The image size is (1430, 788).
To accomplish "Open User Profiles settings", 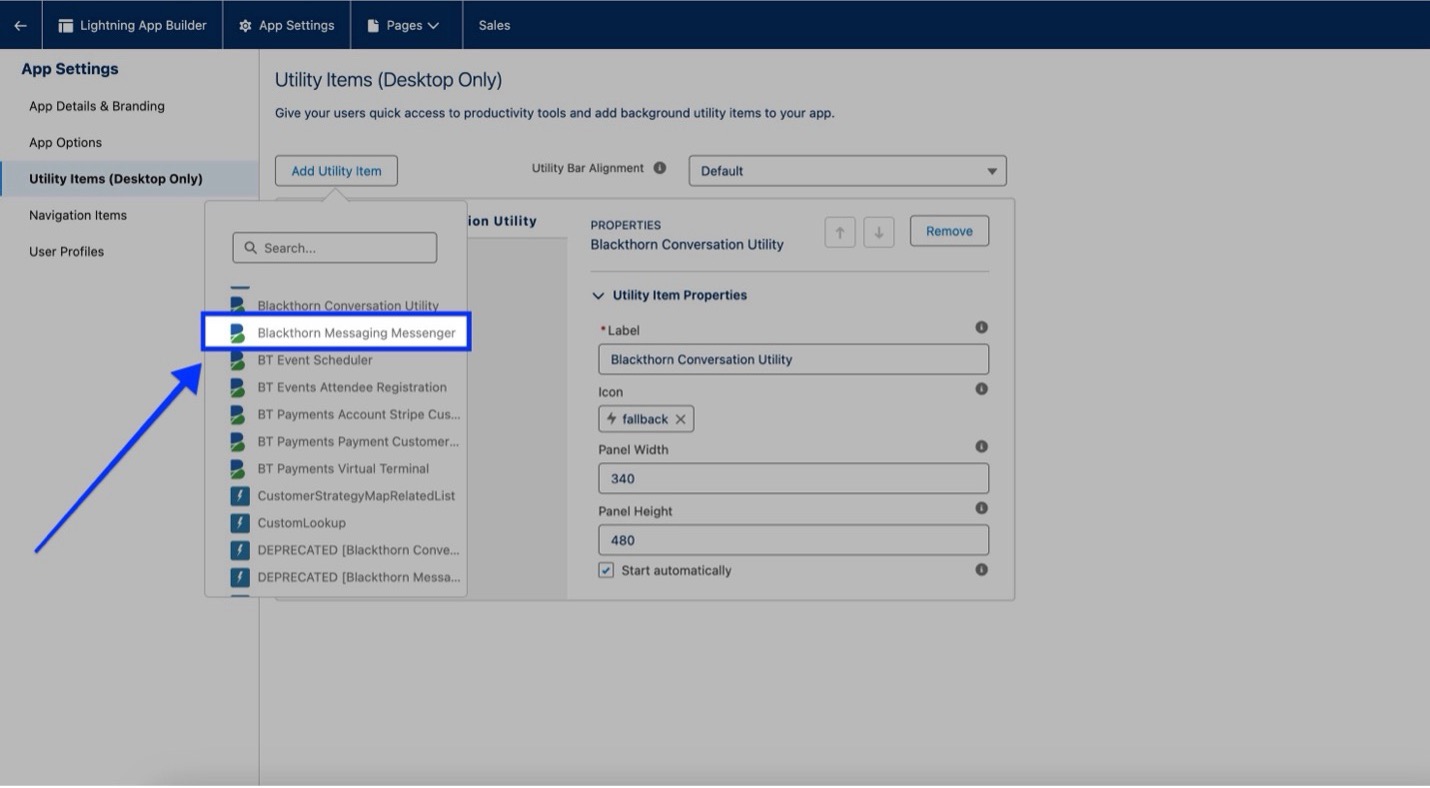I will 66,252.
